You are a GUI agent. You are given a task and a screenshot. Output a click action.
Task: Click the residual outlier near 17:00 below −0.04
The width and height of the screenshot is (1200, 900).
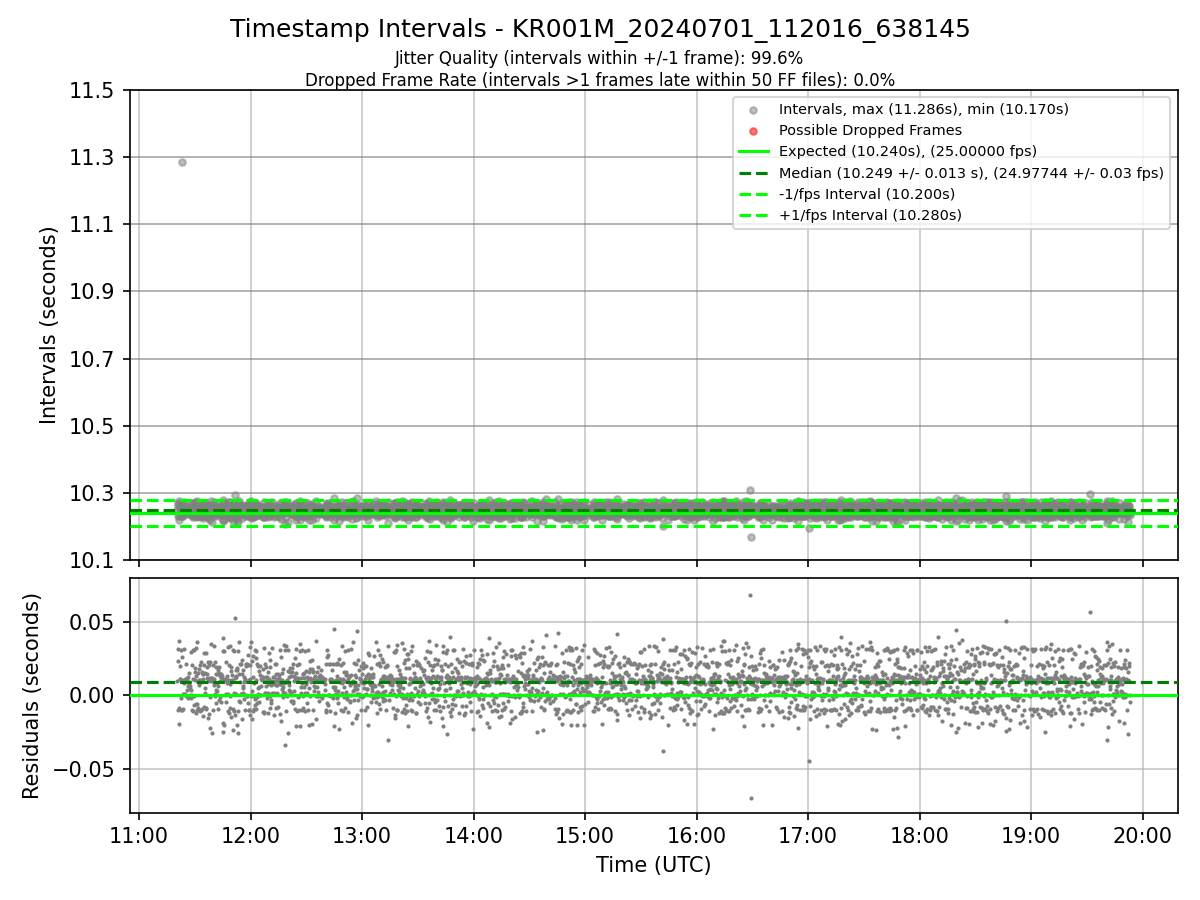click(809, 761)
